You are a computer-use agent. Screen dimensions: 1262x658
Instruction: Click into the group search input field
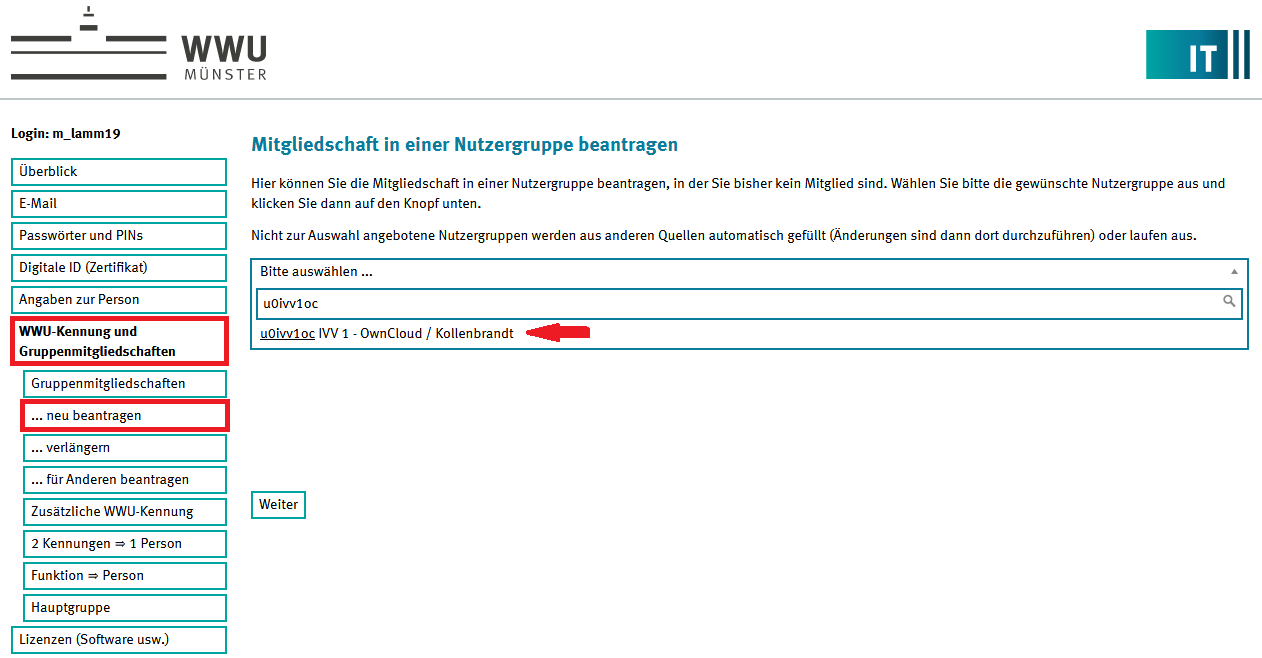click(x=735, y=303)
